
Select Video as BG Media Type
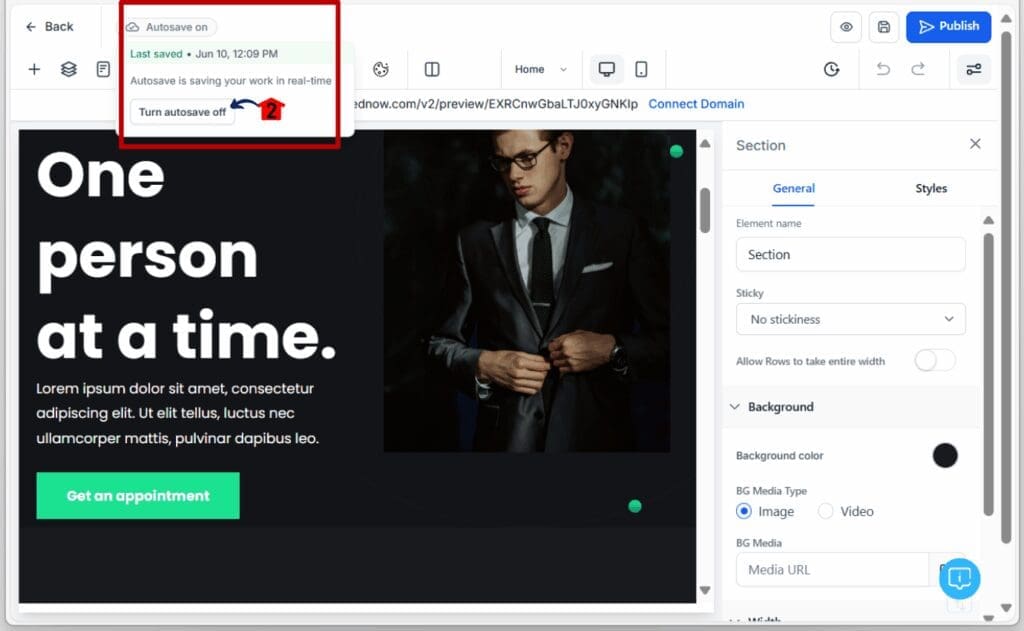(825, 511)
